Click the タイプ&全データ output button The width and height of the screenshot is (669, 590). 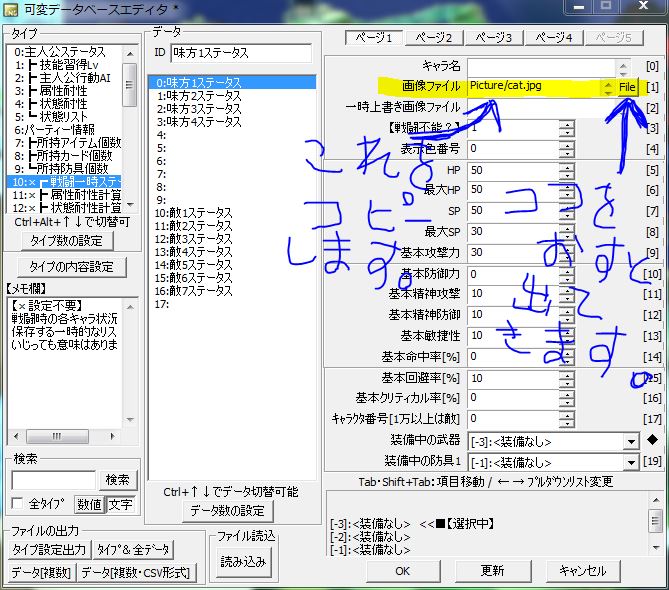pyautogui.click(x=134, y=549)
